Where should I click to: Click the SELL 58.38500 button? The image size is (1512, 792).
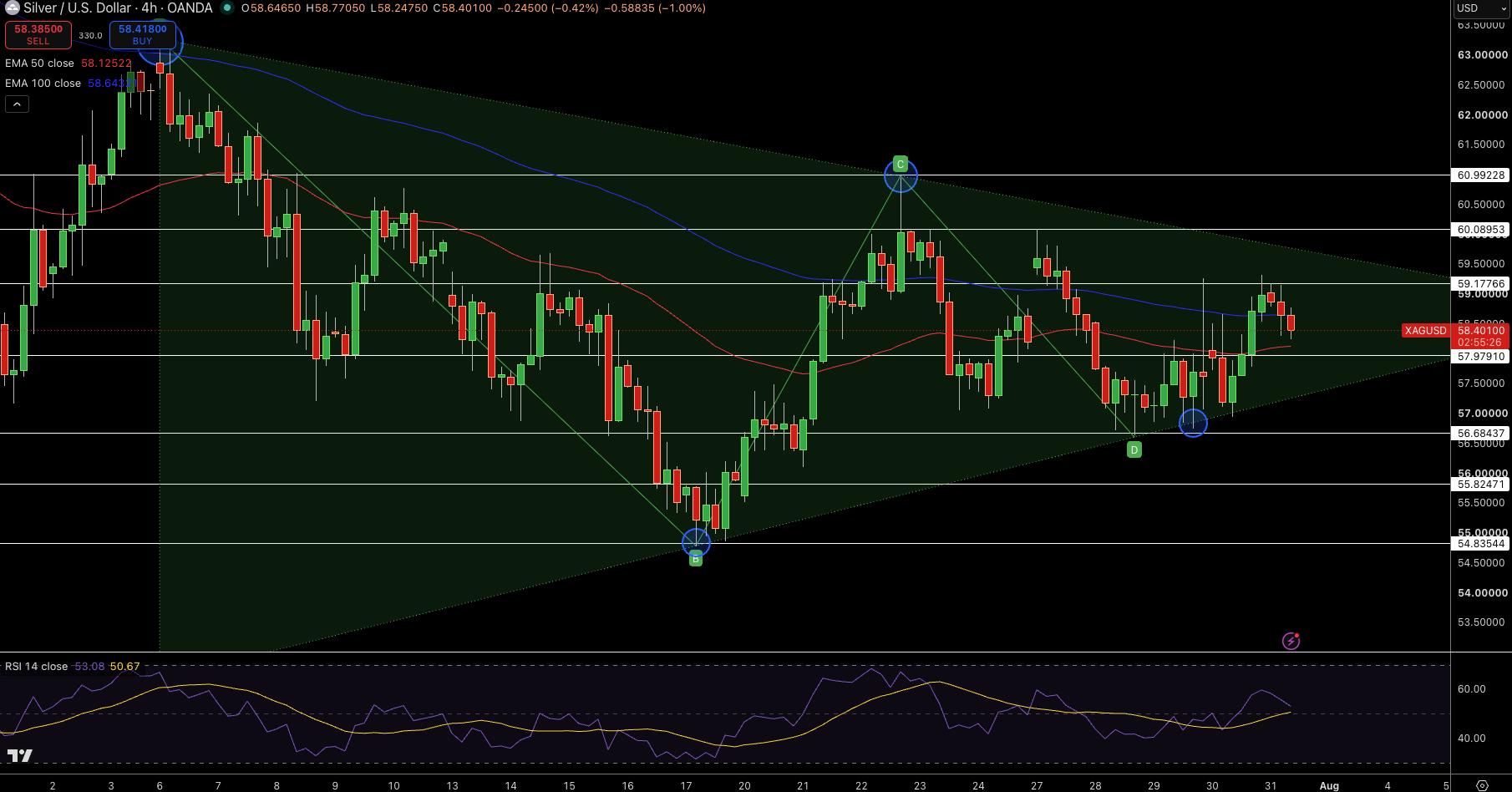(x=38, y=34)
